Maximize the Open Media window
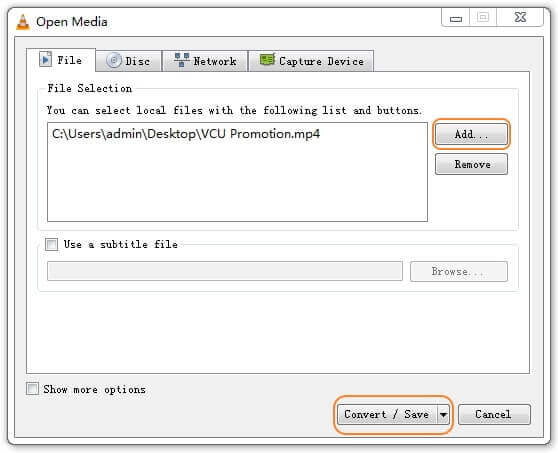 point(483,17)
